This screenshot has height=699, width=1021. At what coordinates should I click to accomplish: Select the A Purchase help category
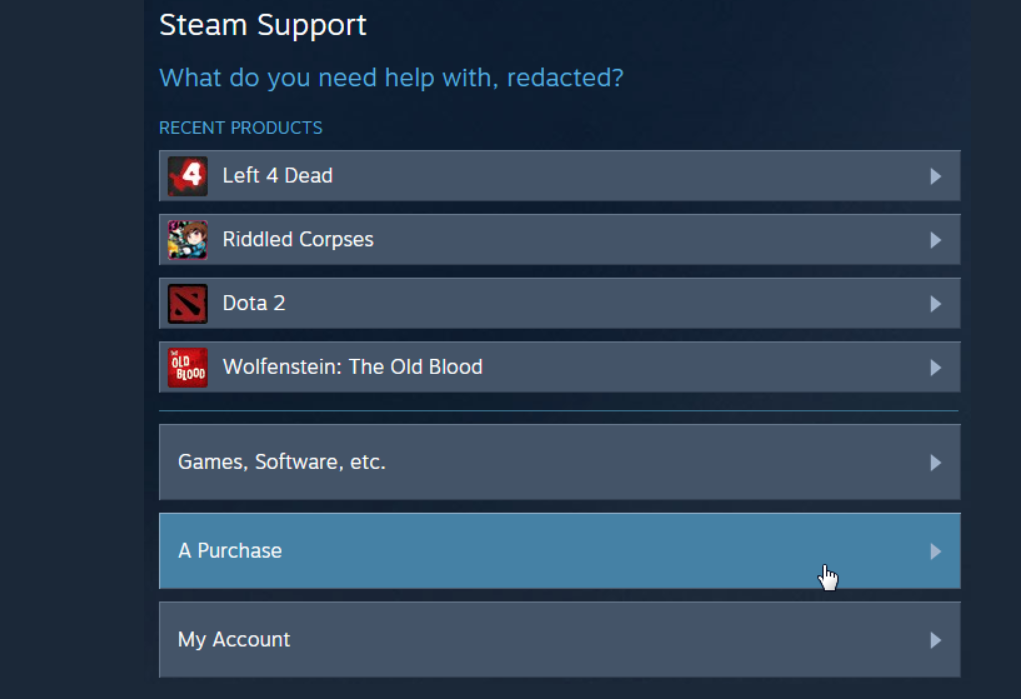coord(559,550)
